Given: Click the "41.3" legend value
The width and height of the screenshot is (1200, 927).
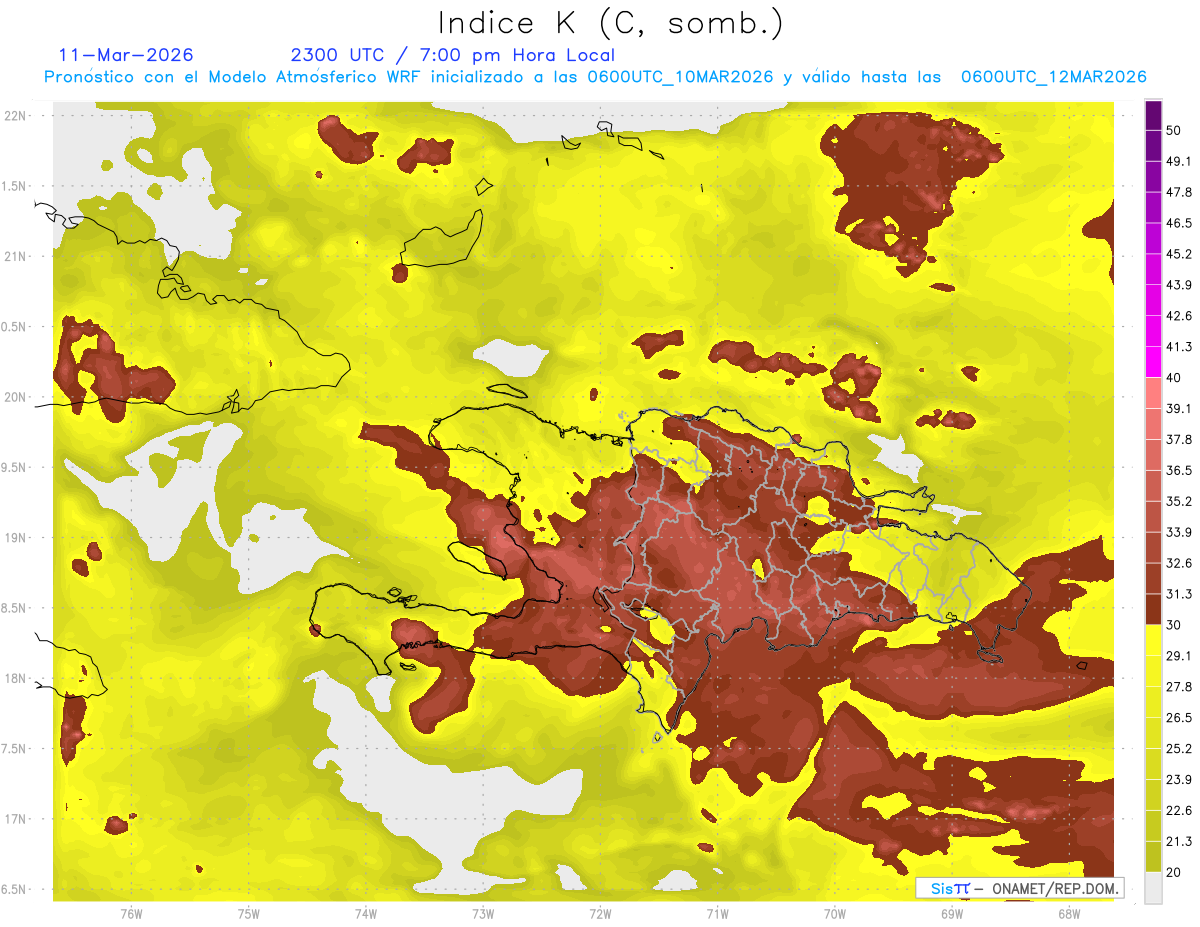Looking at the screenshot, I should click(1179, 348).
